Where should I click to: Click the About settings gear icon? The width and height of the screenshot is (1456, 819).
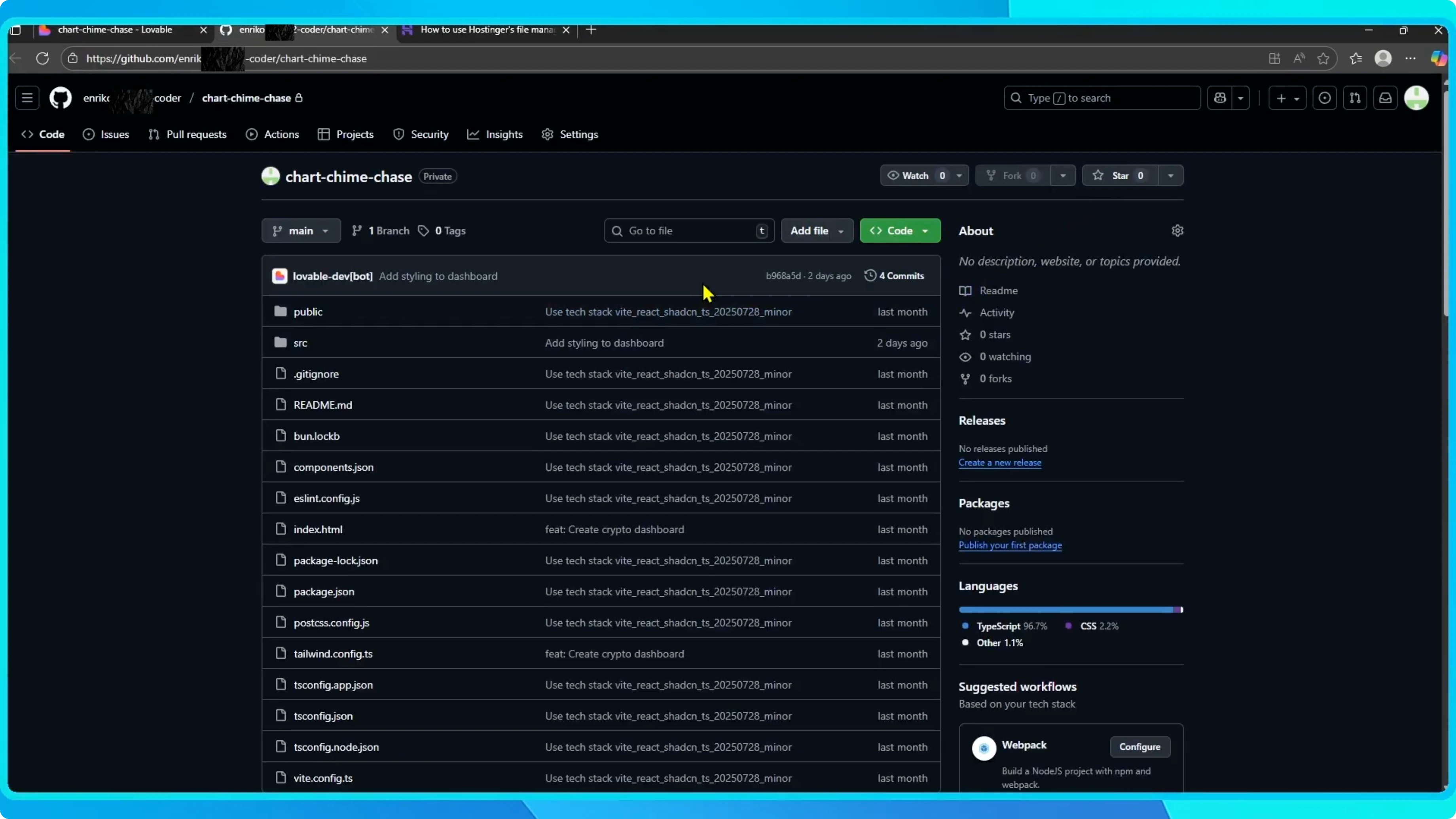coord(1177,231)
